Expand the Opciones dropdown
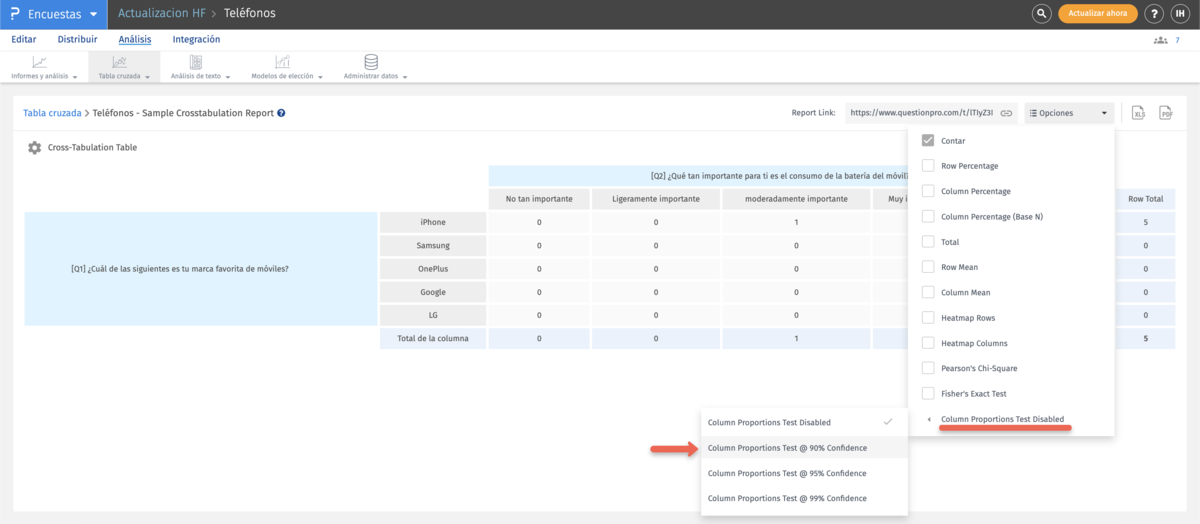 click(1070, 114)
